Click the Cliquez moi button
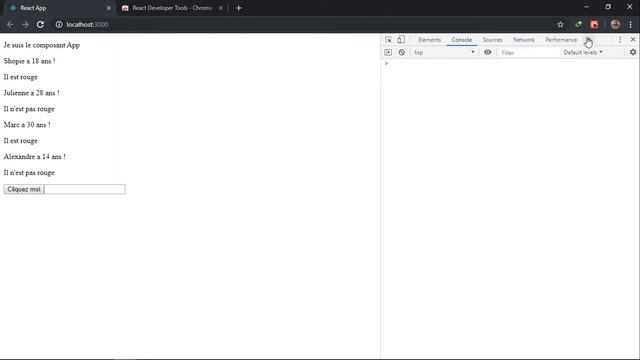 coord(24,189)
